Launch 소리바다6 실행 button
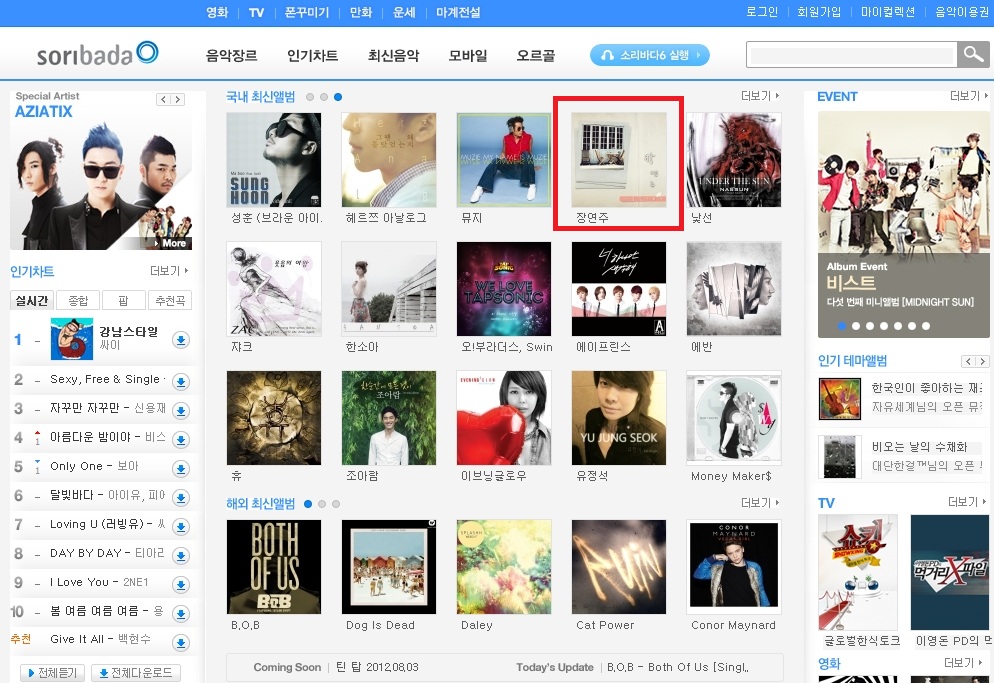 (650, 55)
